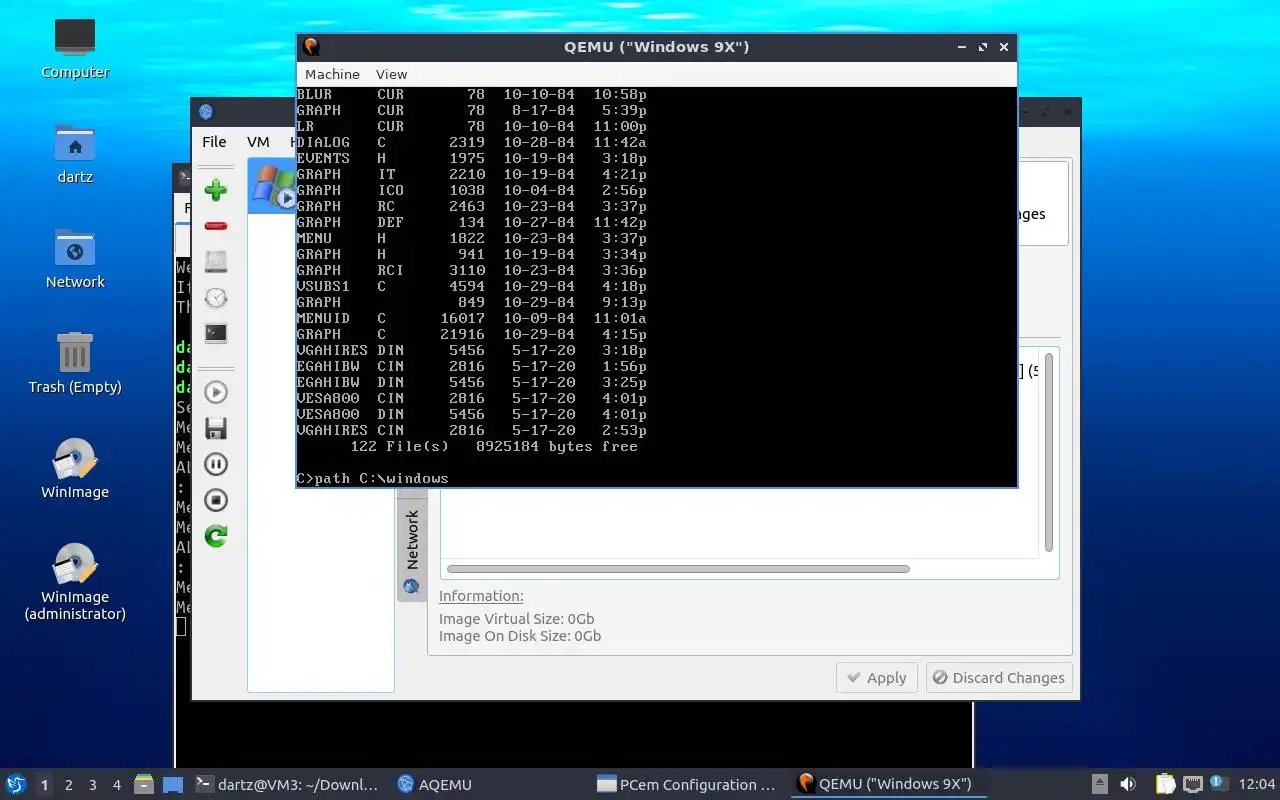The height and width of the screenshot is (800, 1280).
Task: Click the green plus add-VM icon in AQEMU
Action: (215, 190)
